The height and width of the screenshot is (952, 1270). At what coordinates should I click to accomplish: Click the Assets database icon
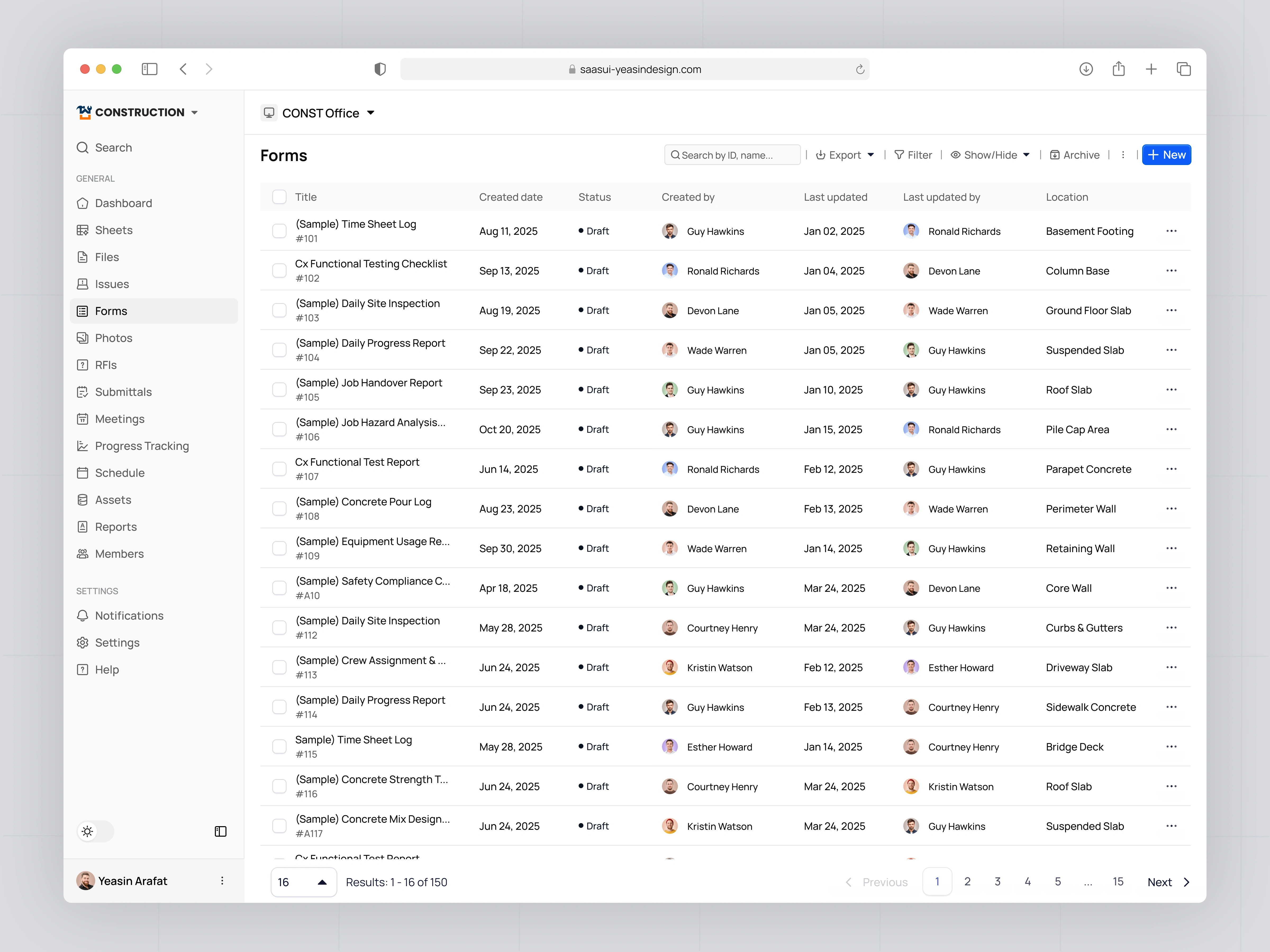(82, 500)
